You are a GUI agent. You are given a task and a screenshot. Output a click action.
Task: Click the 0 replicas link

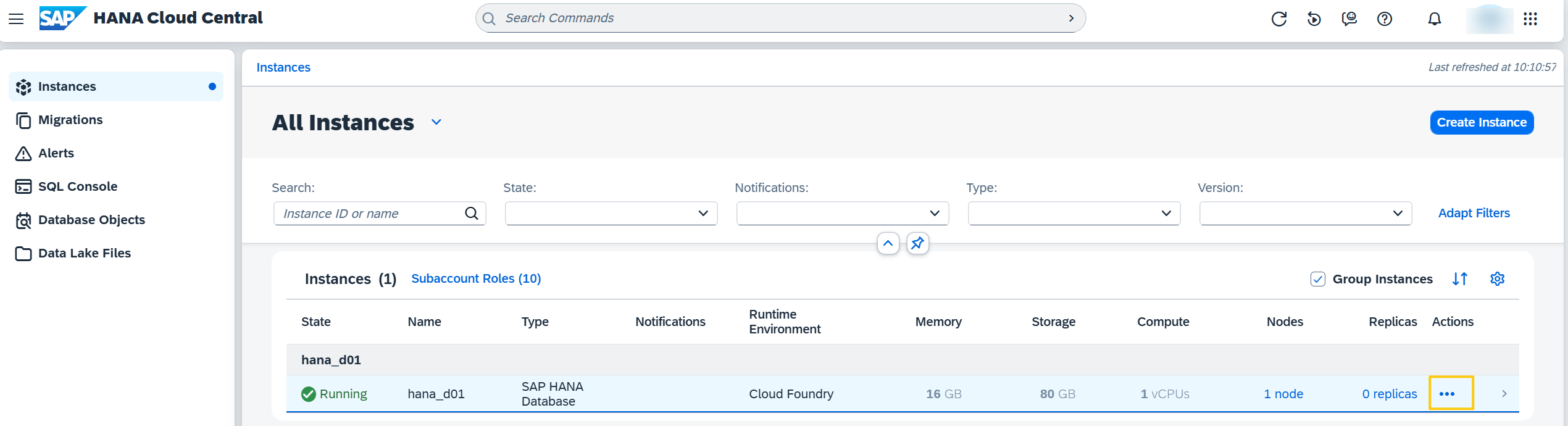point(1390,394)
